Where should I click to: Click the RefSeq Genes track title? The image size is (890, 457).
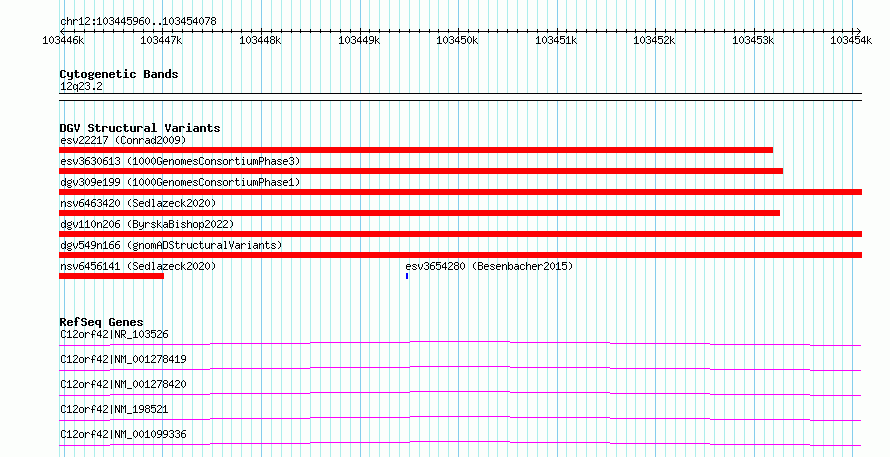(101, 322)
